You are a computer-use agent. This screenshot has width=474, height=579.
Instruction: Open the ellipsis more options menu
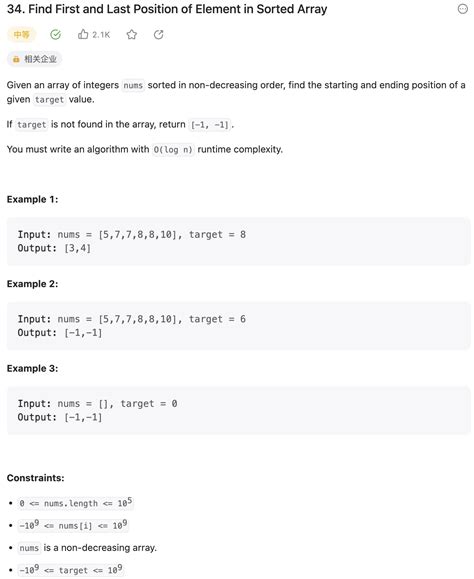click(463, 9)
